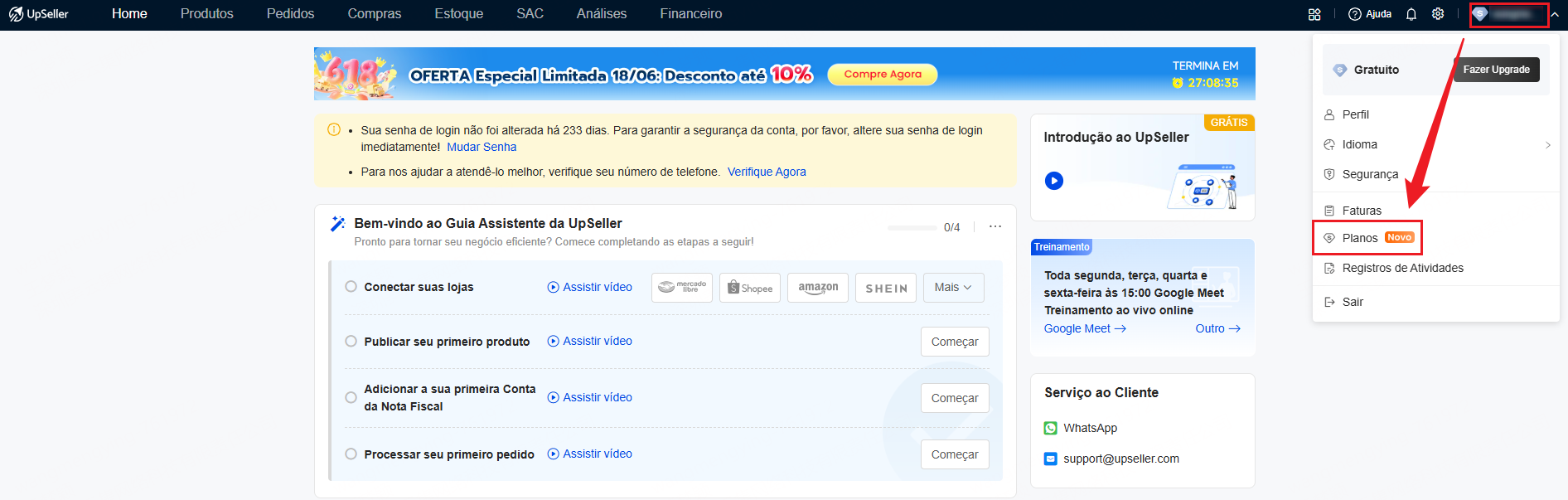This screenshot has width=1568, height=500.
Task: Show more guide options via three dots
Action: 995,226
